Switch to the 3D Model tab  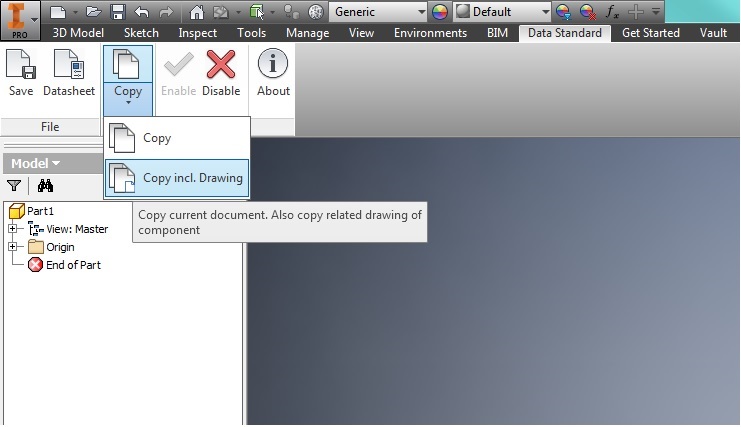[78, 33]
